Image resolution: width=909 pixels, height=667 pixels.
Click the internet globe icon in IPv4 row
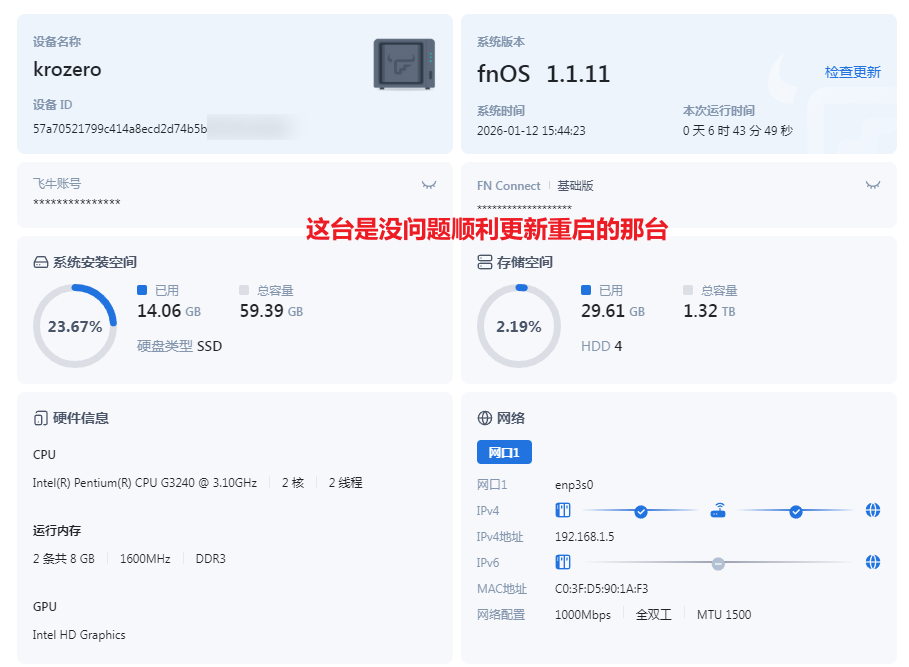[872, 511]
